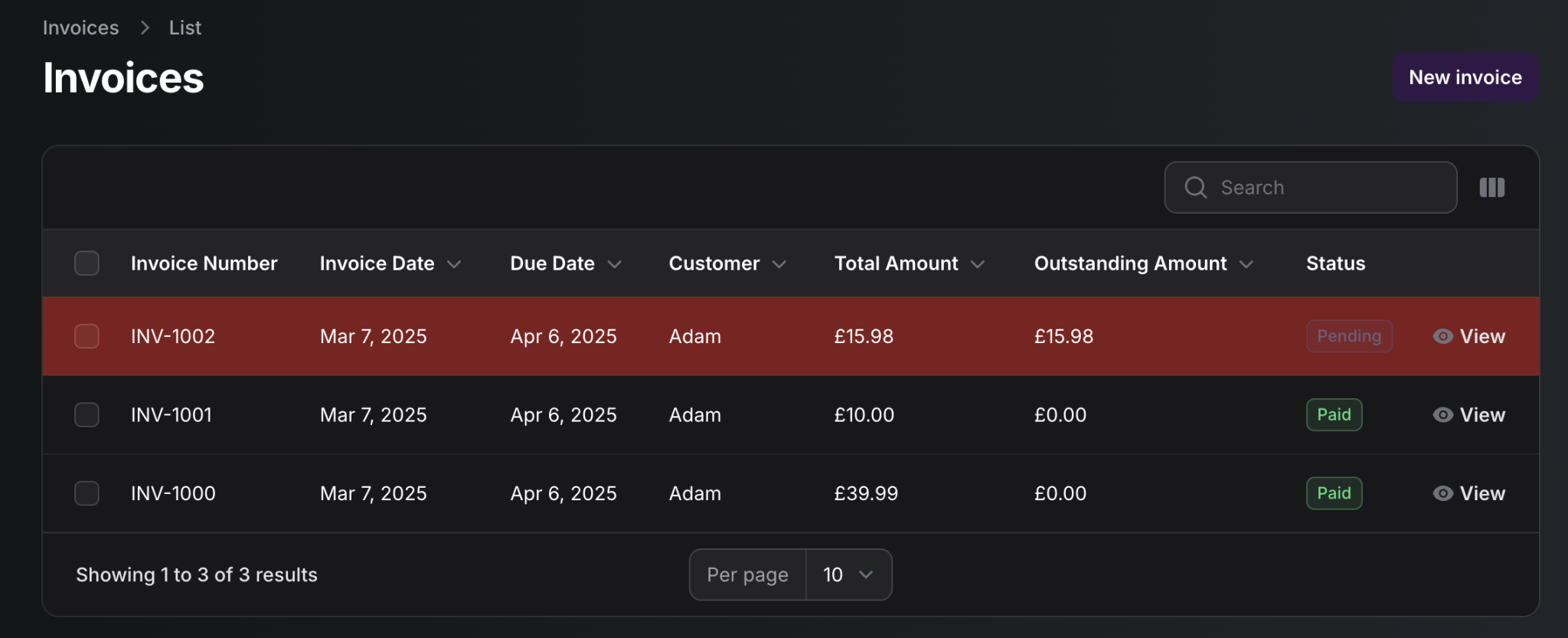Select the checkbox for invoice INV-1002
The width and height of the screenshot is (1568, 638).
point(87,336)
